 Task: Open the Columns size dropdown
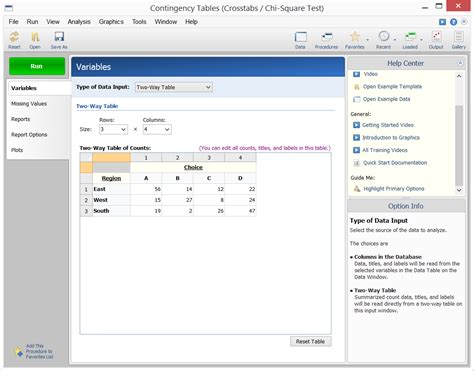[x=157, y=129]
